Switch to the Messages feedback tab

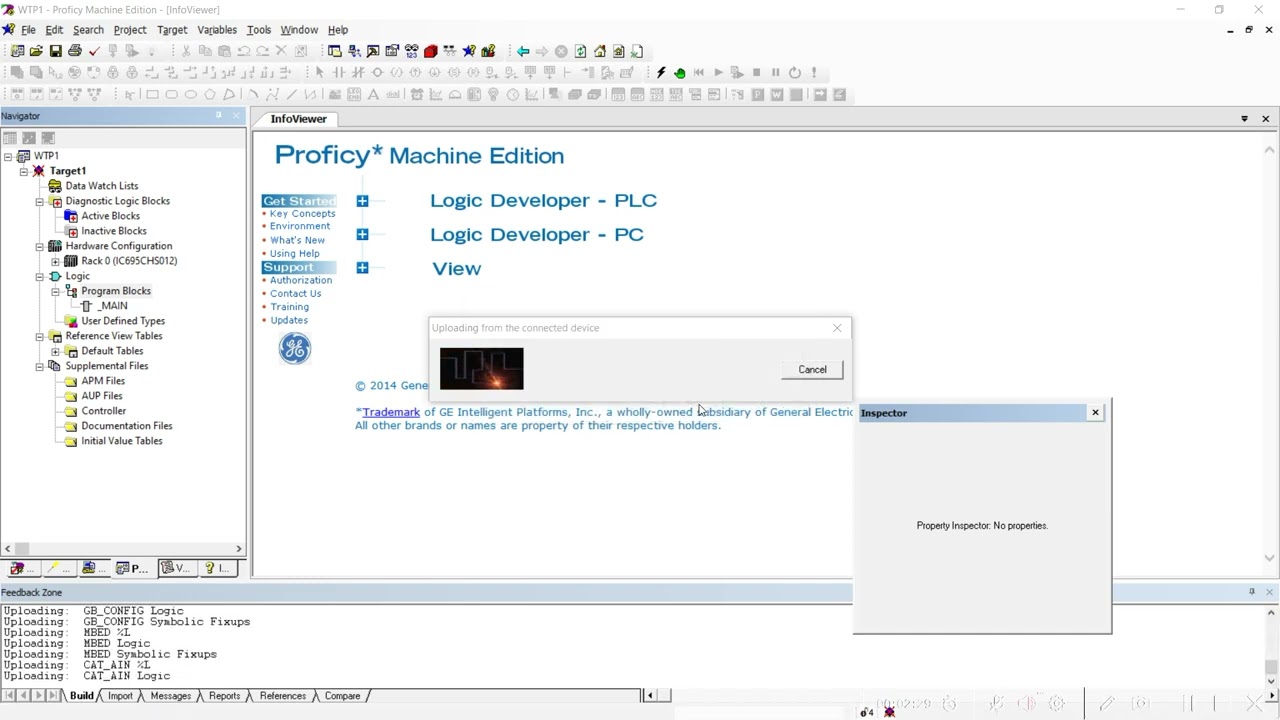[x=171, y=696]
